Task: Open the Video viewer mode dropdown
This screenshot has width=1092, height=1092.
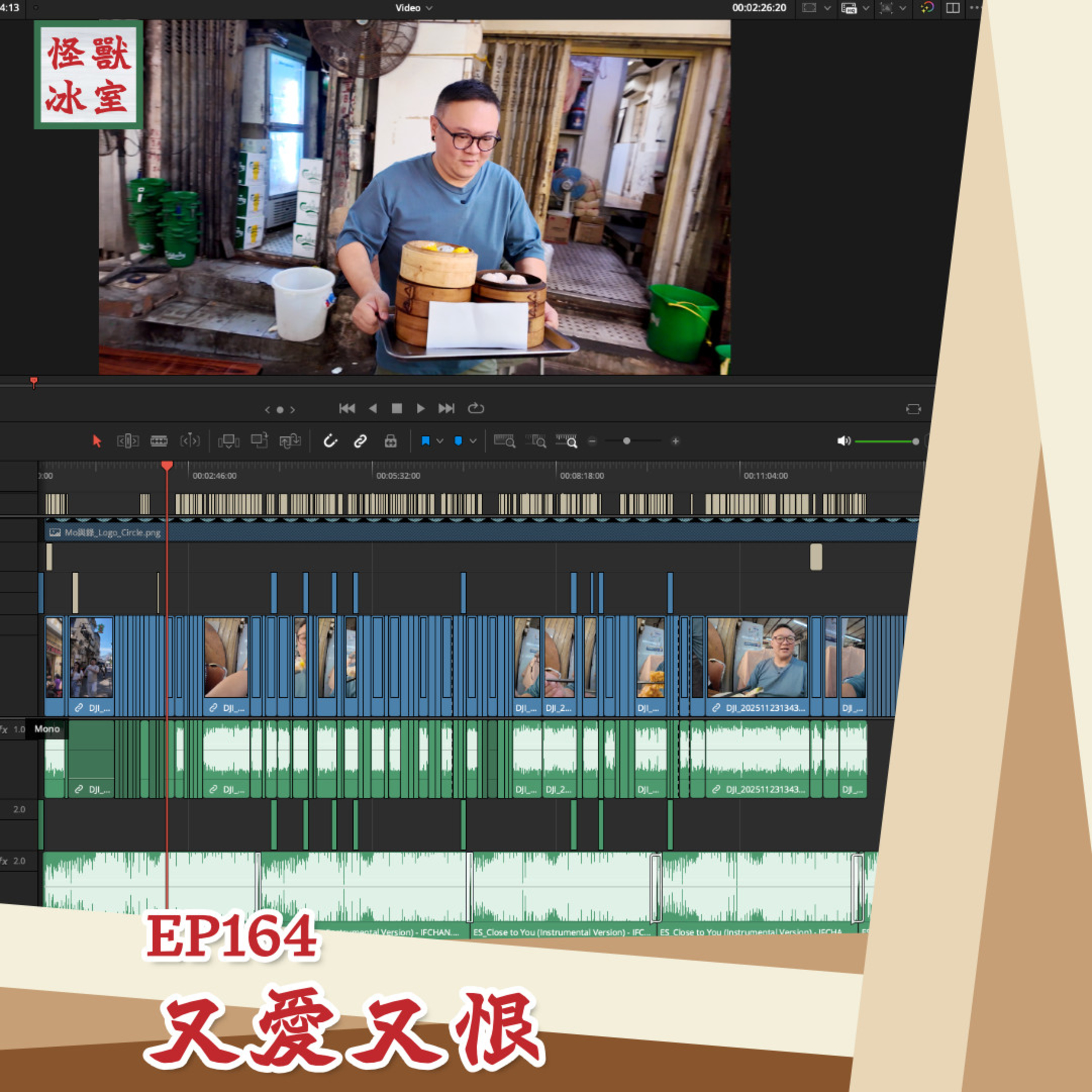Action: click(x=414, y=8)
